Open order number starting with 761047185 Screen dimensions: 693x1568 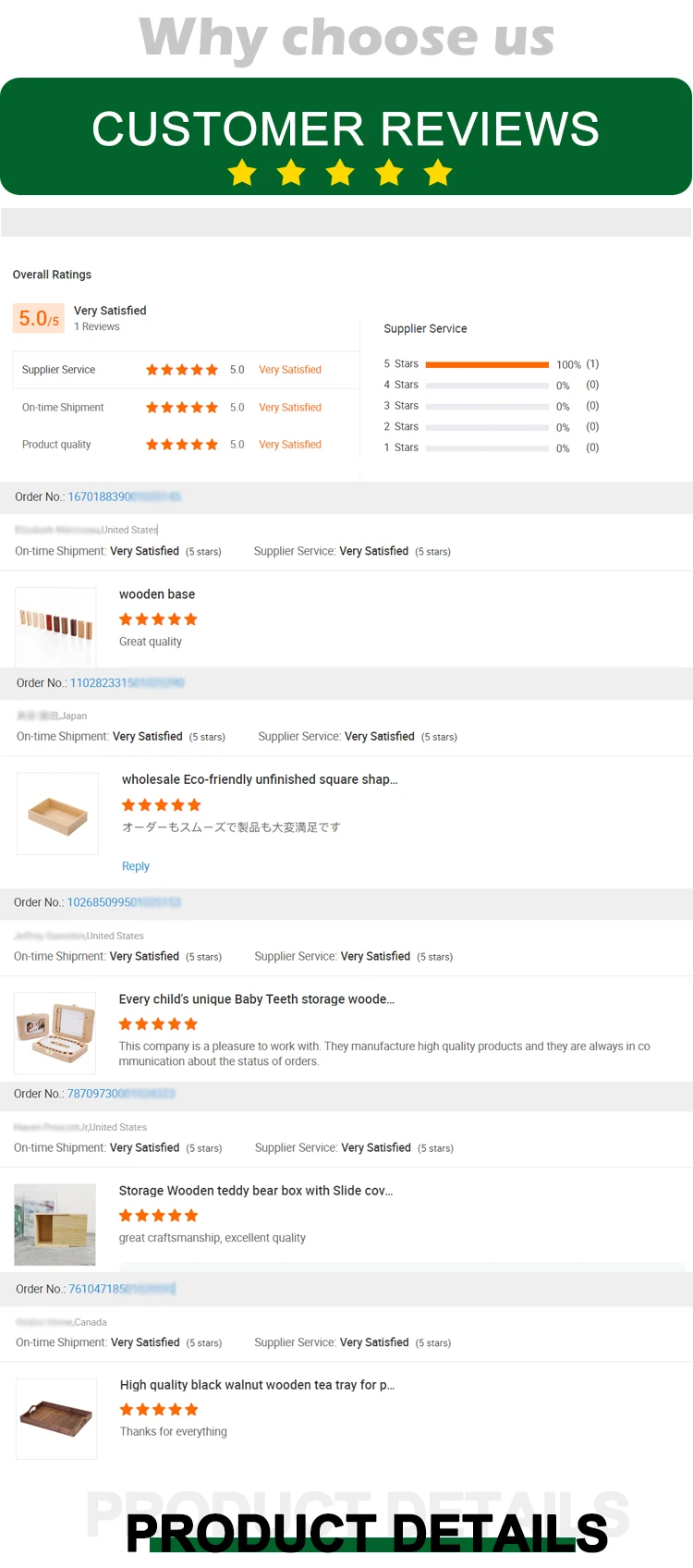coord(122,1289)
